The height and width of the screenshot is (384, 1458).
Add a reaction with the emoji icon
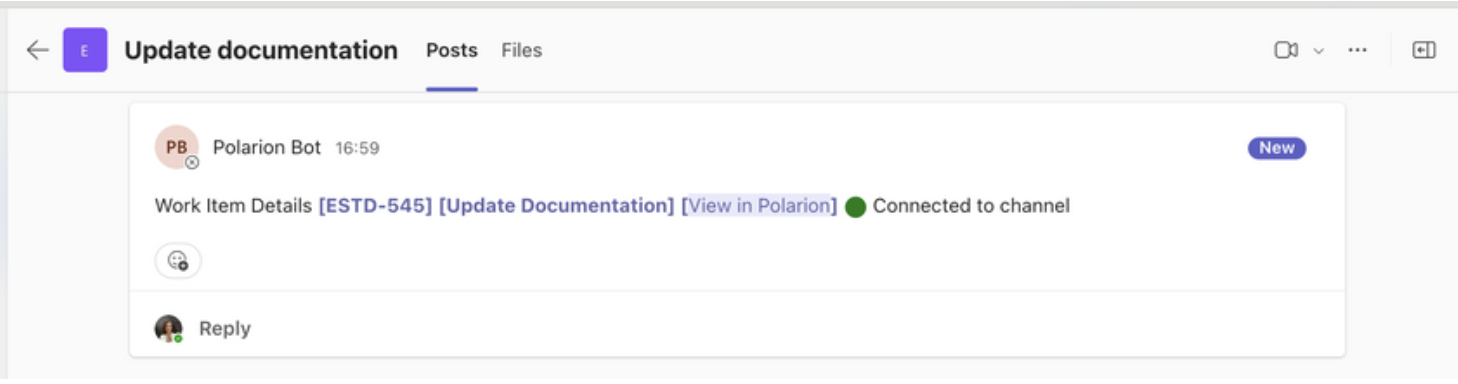[x=178, y=260]
